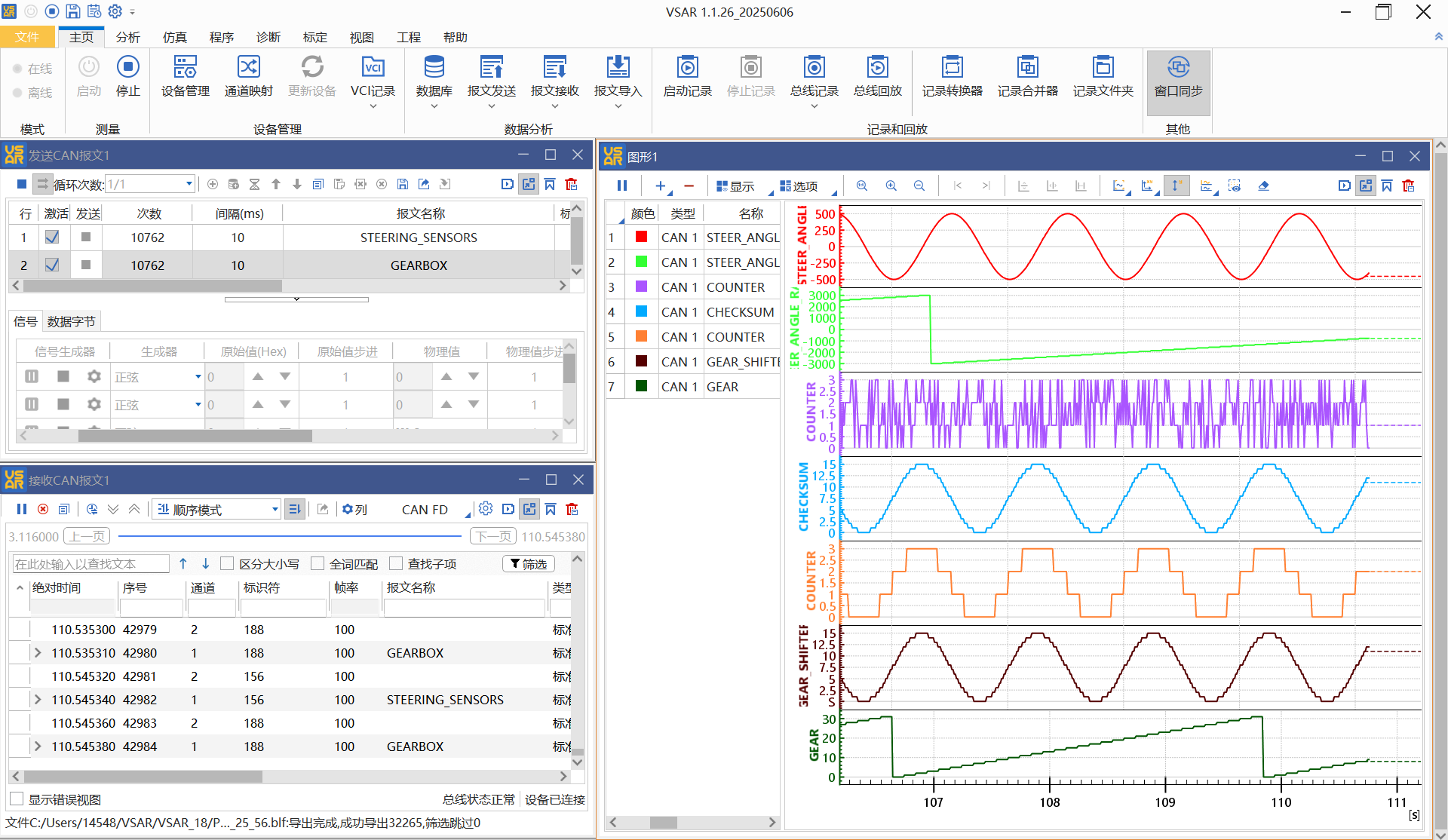Enable 区分大小写 case sensitive checkbox
Screen dimensions: 1448x840
[227, 563]
